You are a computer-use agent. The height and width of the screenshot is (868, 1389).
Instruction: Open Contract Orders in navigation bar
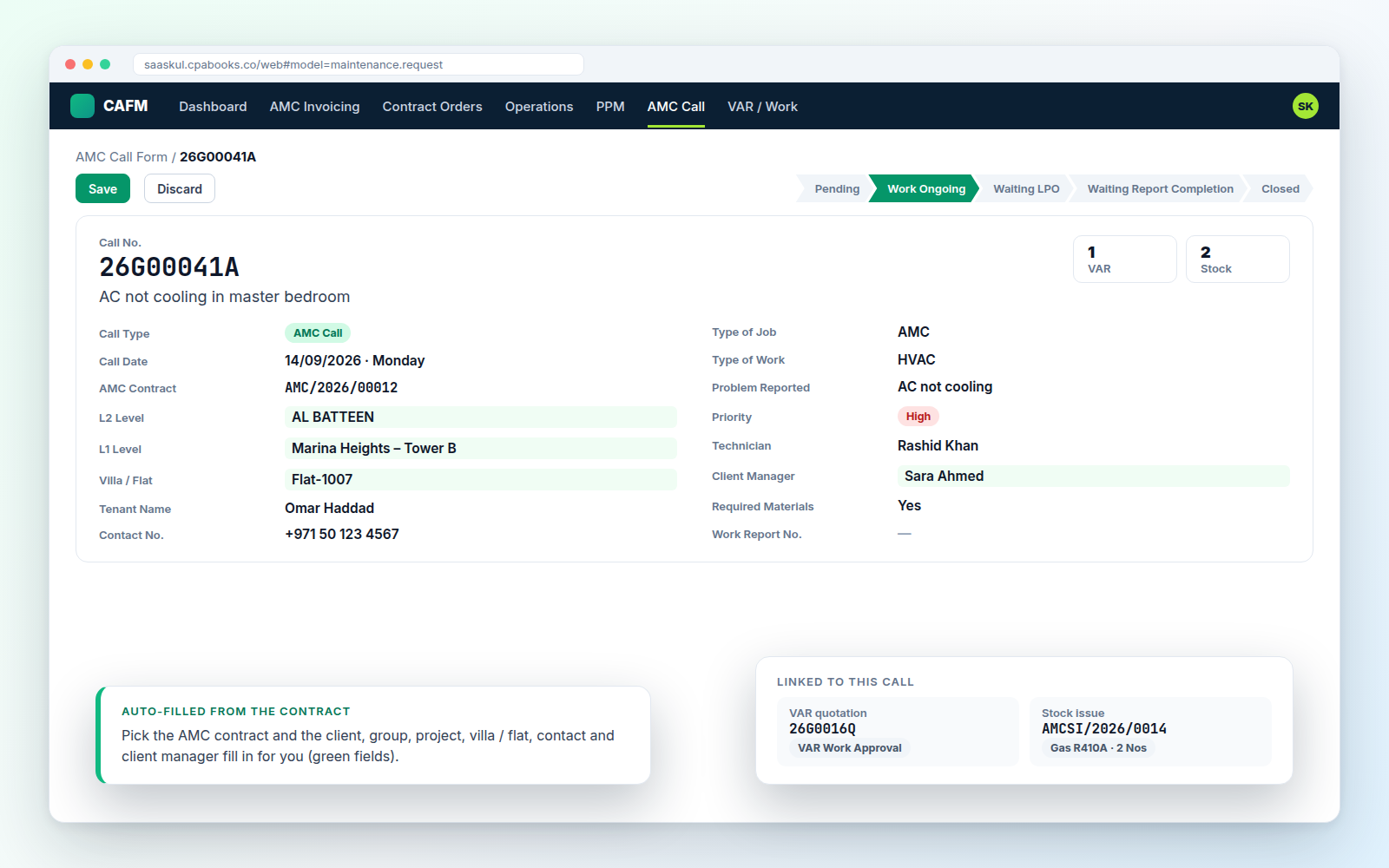coord(432,106)
